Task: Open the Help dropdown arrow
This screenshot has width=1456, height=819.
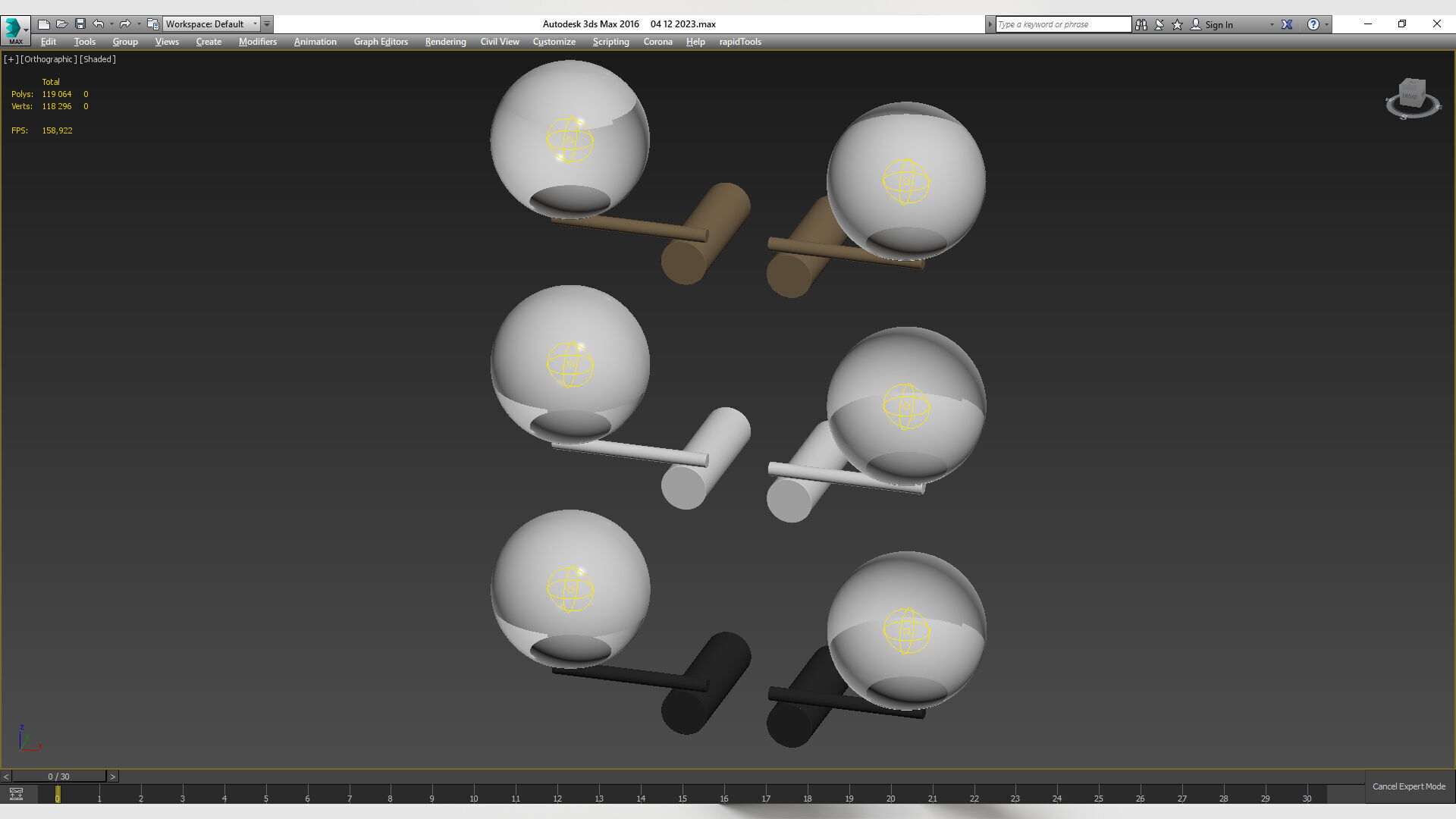Action: pyautogui.click(x=1326, y=24)
